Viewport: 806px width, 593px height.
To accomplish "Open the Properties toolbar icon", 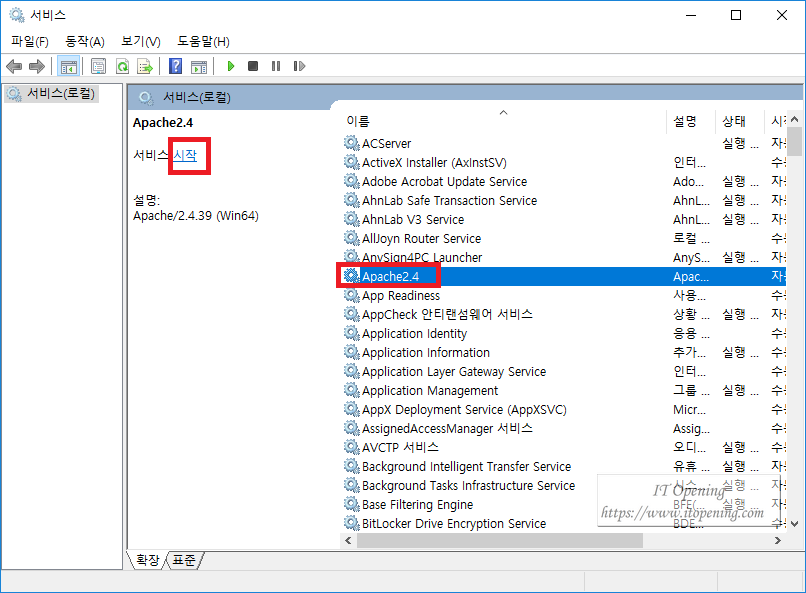I will pyautogui.click(x=98, y=66).
